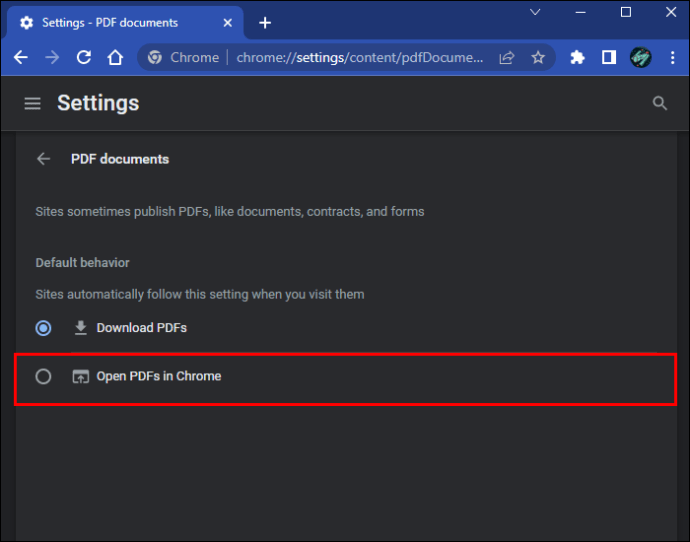
Task: Select the Open PDFs in Chrome radio button
Action: tap(43, 376)
